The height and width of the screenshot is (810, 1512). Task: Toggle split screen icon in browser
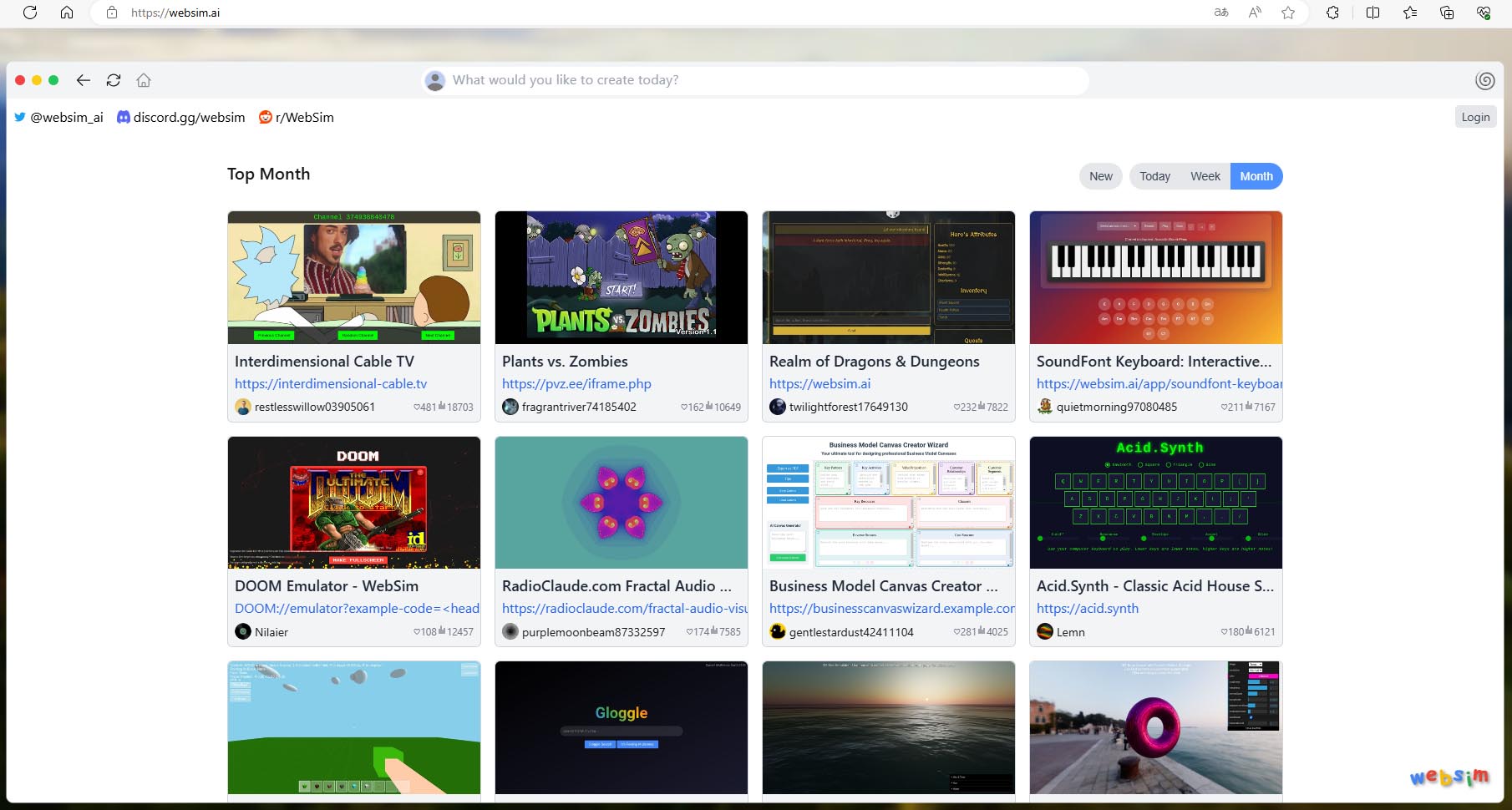click(x=1372, y=13)
